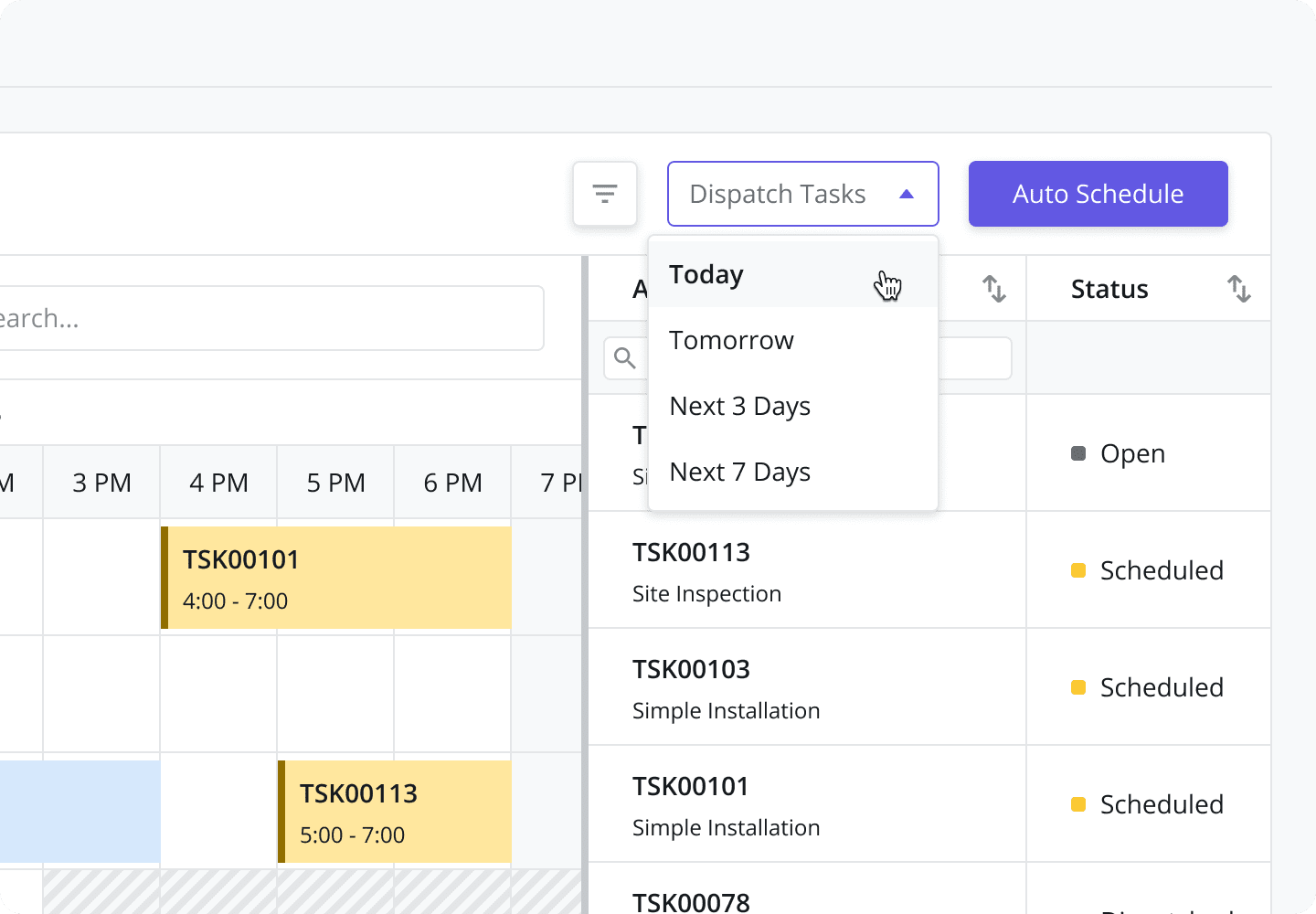Click the vertical panel splitter bar
The width and height of the screenshot is (1316, 914).
585,585
